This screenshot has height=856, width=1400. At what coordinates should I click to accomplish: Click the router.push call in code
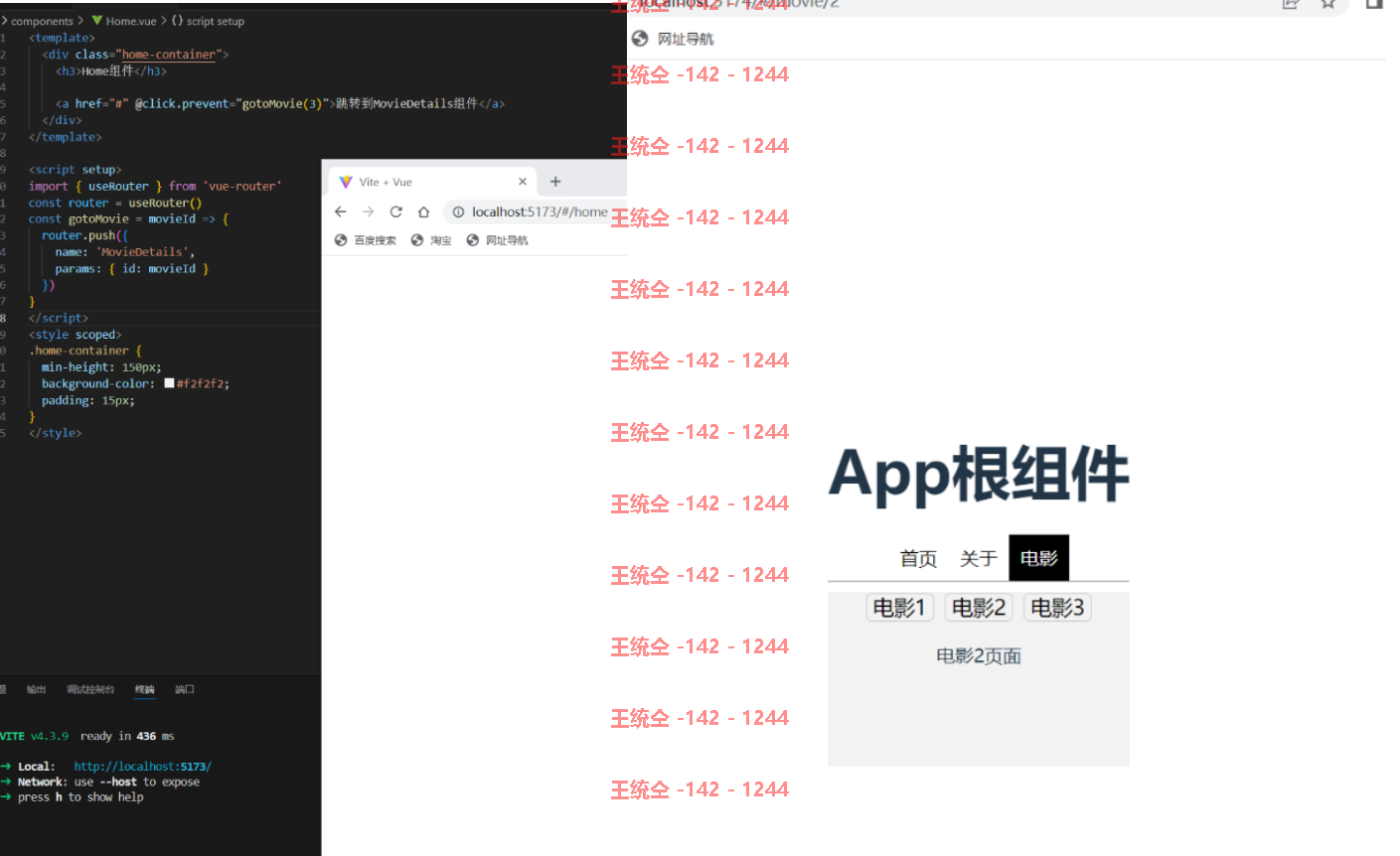click(78, 235)
